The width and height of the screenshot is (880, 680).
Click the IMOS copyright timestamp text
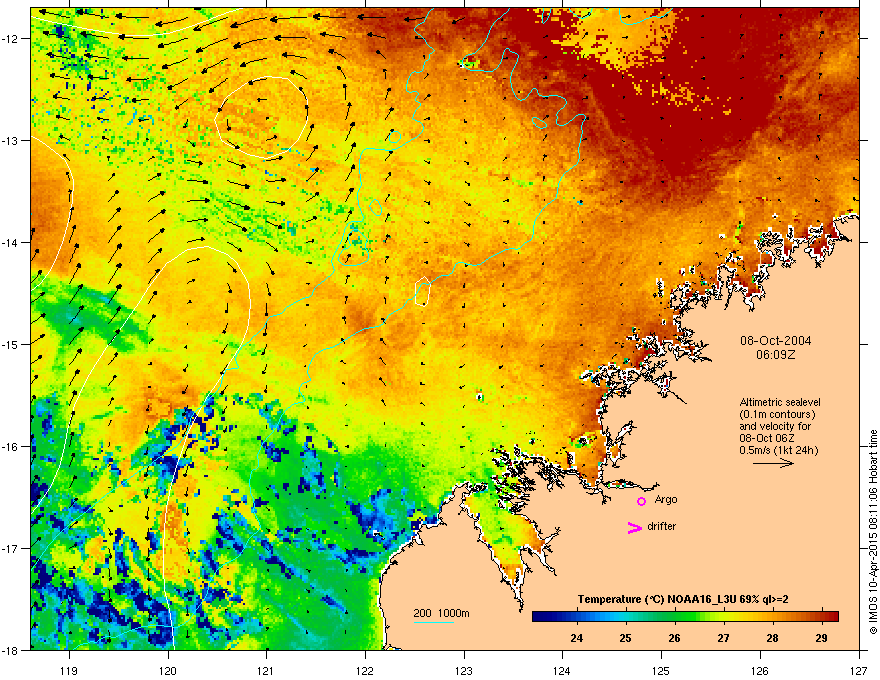pyautogui.click(x=873, y=532)
